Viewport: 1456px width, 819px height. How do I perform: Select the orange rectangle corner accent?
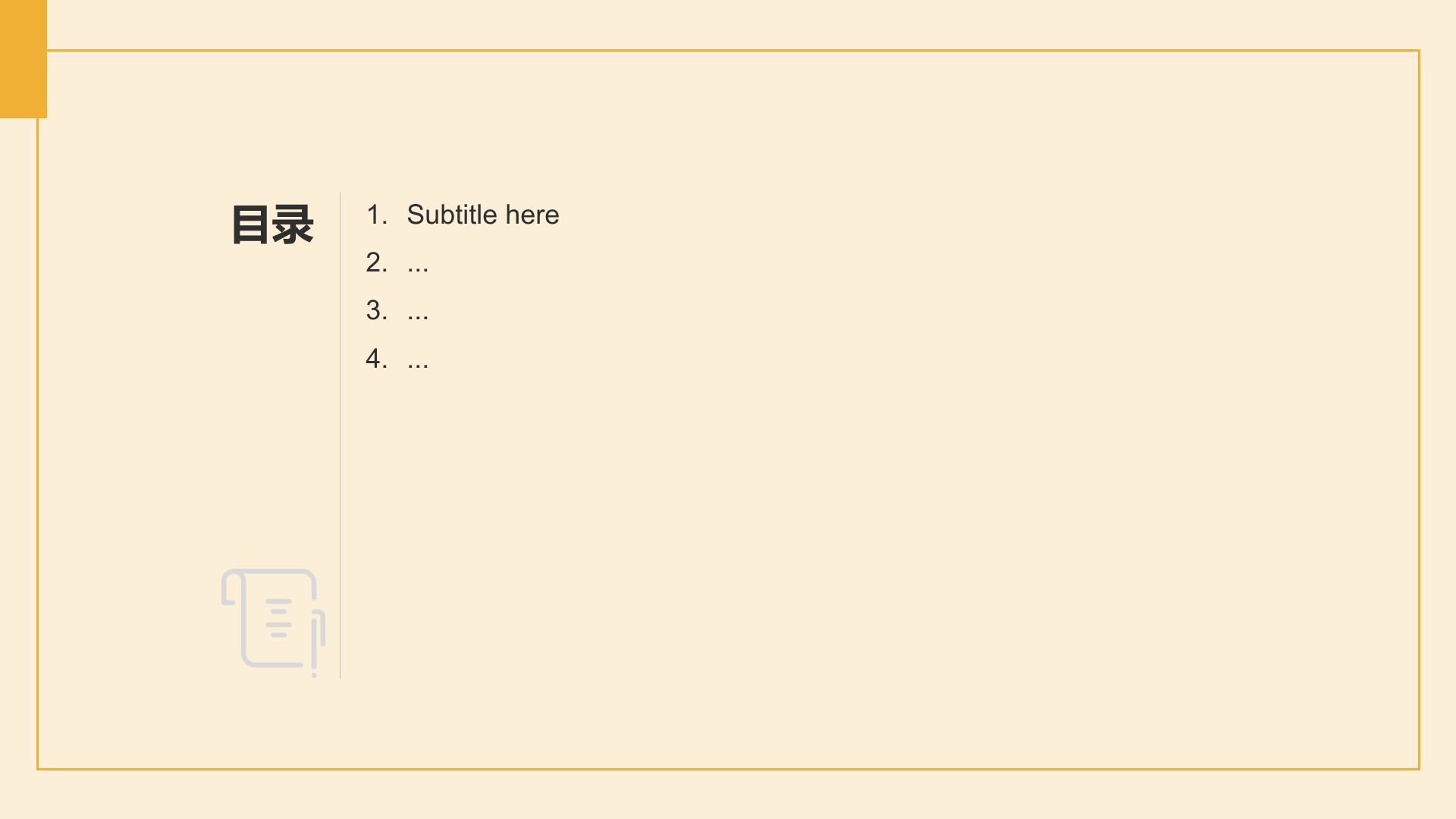pyautogui.click(x=24, y=59)
